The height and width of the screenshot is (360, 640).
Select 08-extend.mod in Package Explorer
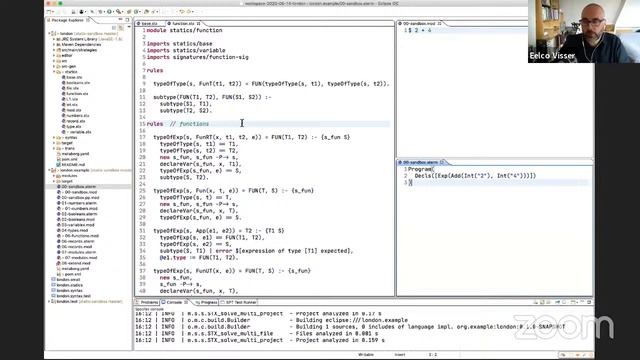pyautogui.click(x=74, y=263)
